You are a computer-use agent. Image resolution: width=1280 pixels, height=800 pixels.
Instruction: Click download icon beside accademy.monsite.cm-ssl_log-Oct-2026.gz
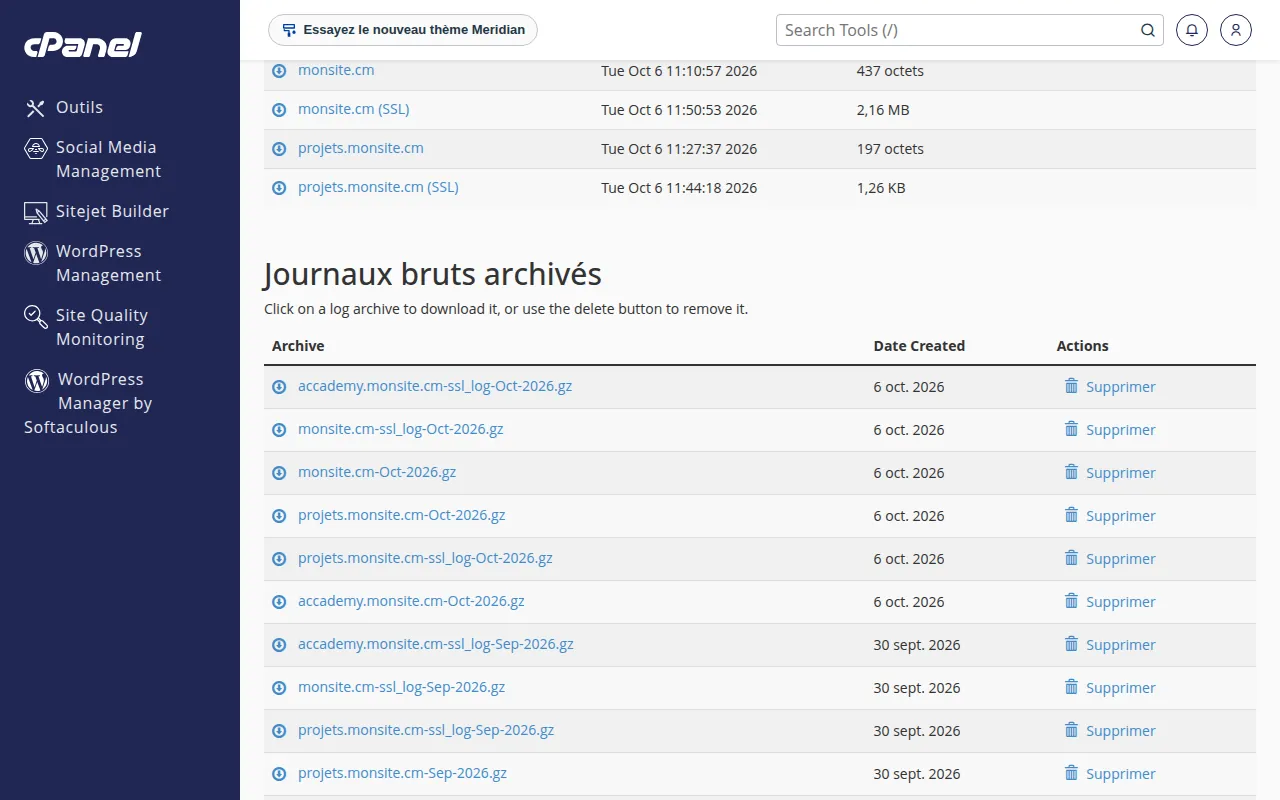(279, 387)
